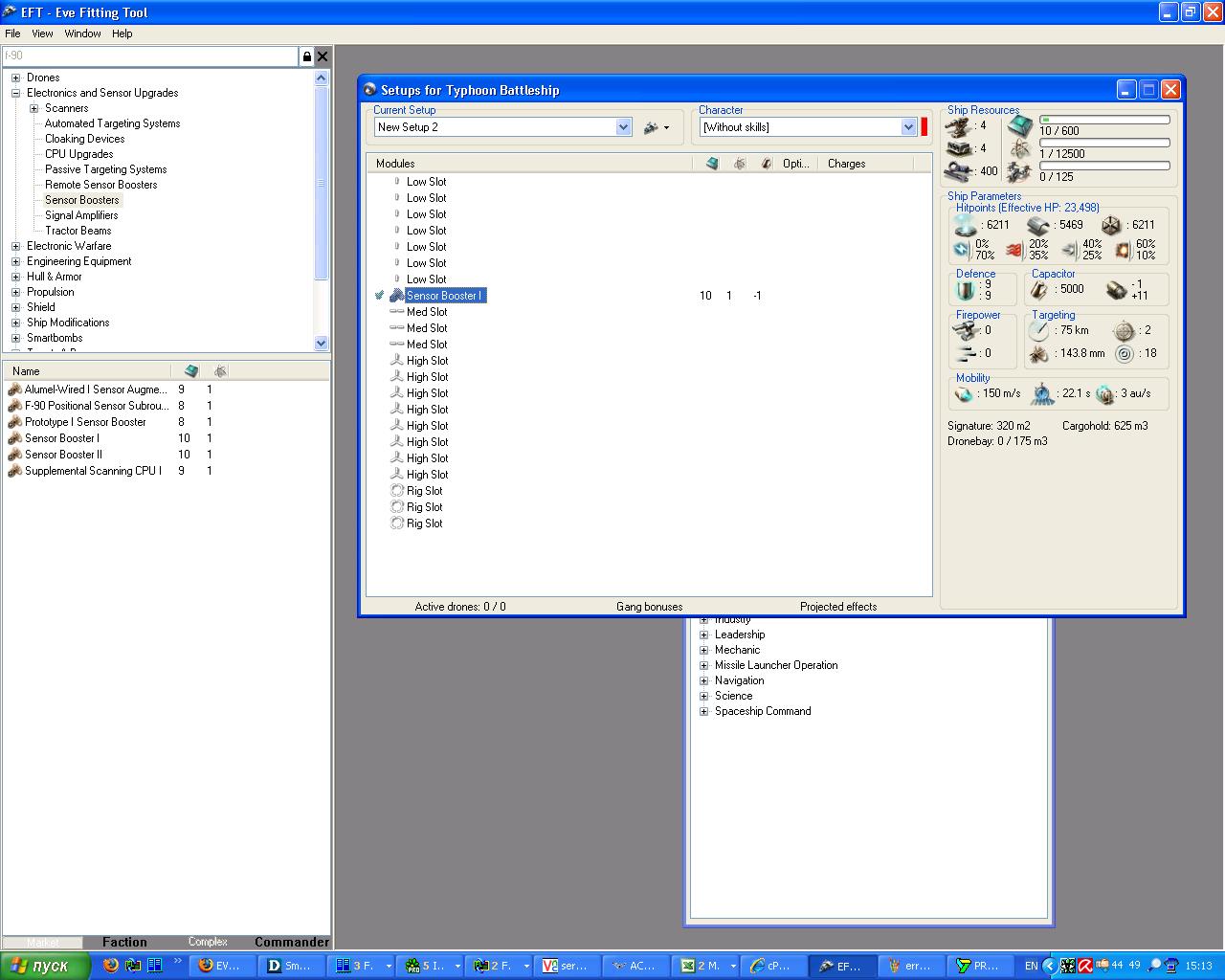Click the turret hardpoints icon in Ship Resources
This screenshot has width=1225, height=980.
(958, 125)
